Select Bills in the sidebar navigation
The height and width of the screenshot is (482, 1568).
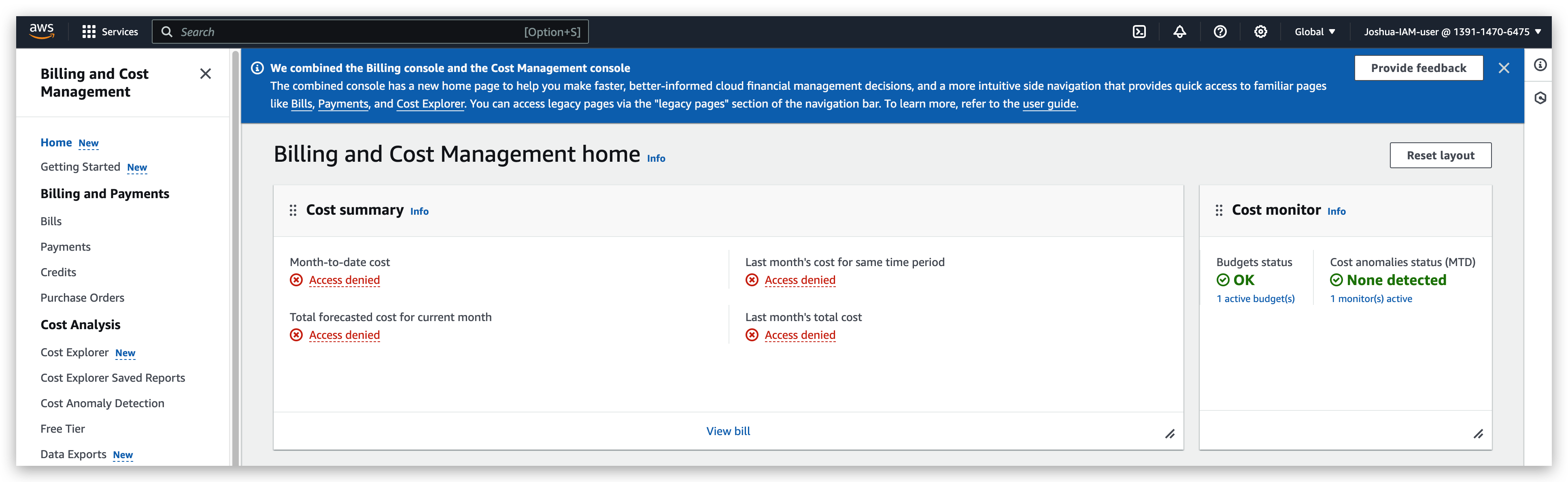pos(51,221)
